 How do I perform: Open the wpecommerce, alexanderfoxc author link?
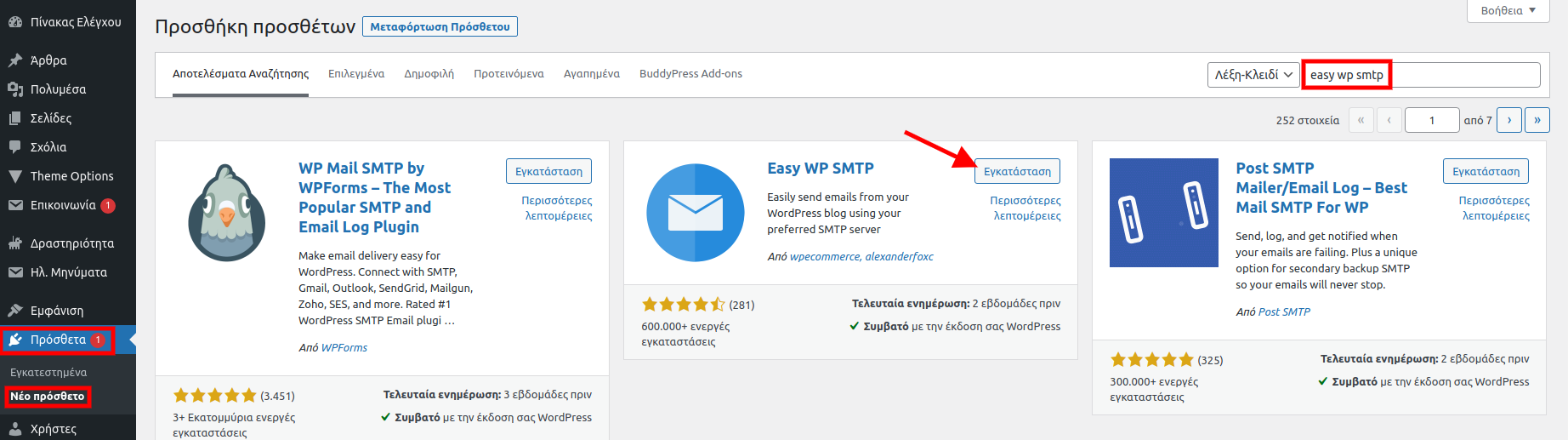pyautogui.click(x=861, y=257)
